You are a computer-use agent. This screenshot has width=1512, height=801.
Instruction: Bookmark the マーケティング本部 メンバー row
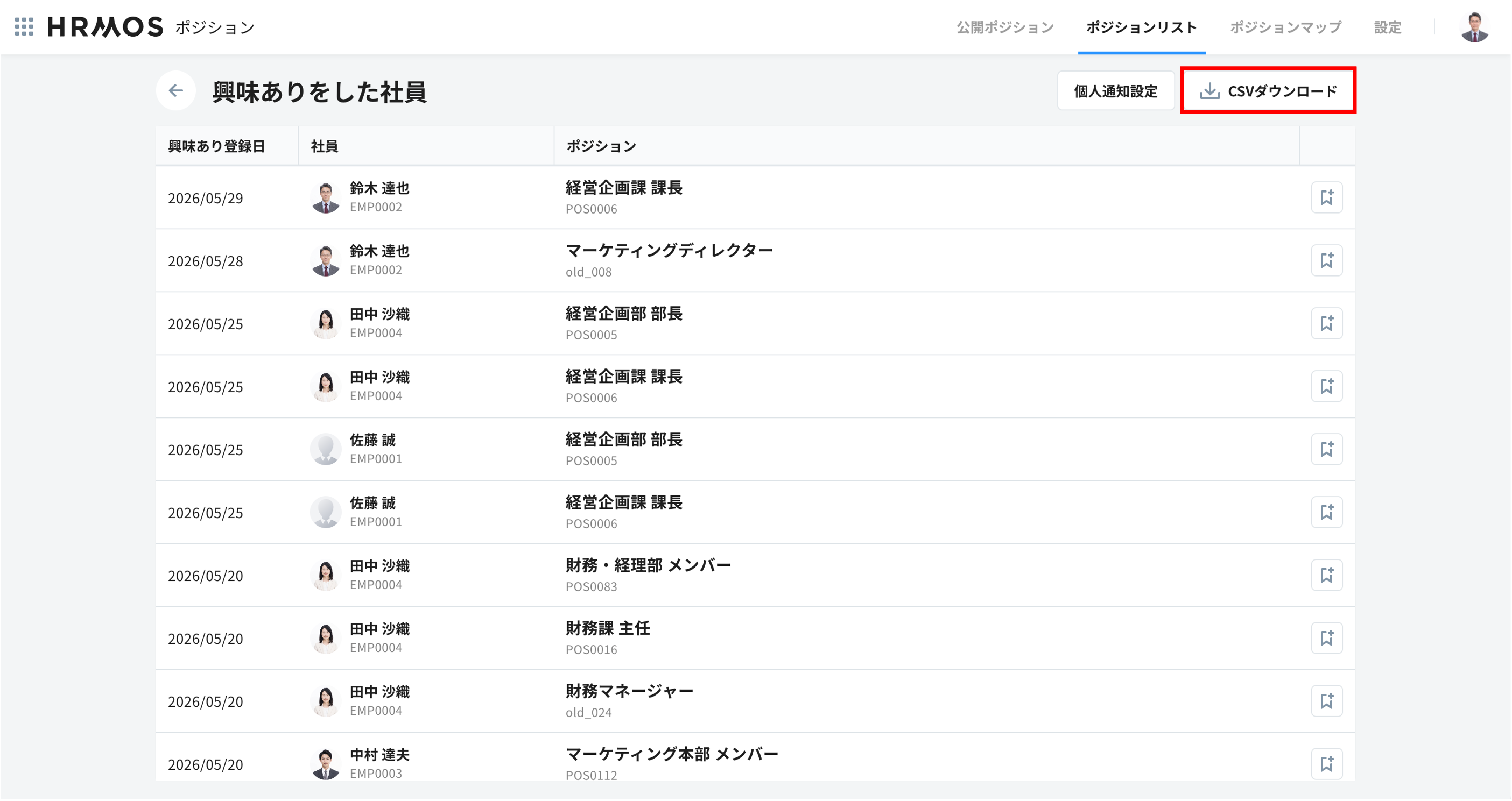[x=1326, y=764]
